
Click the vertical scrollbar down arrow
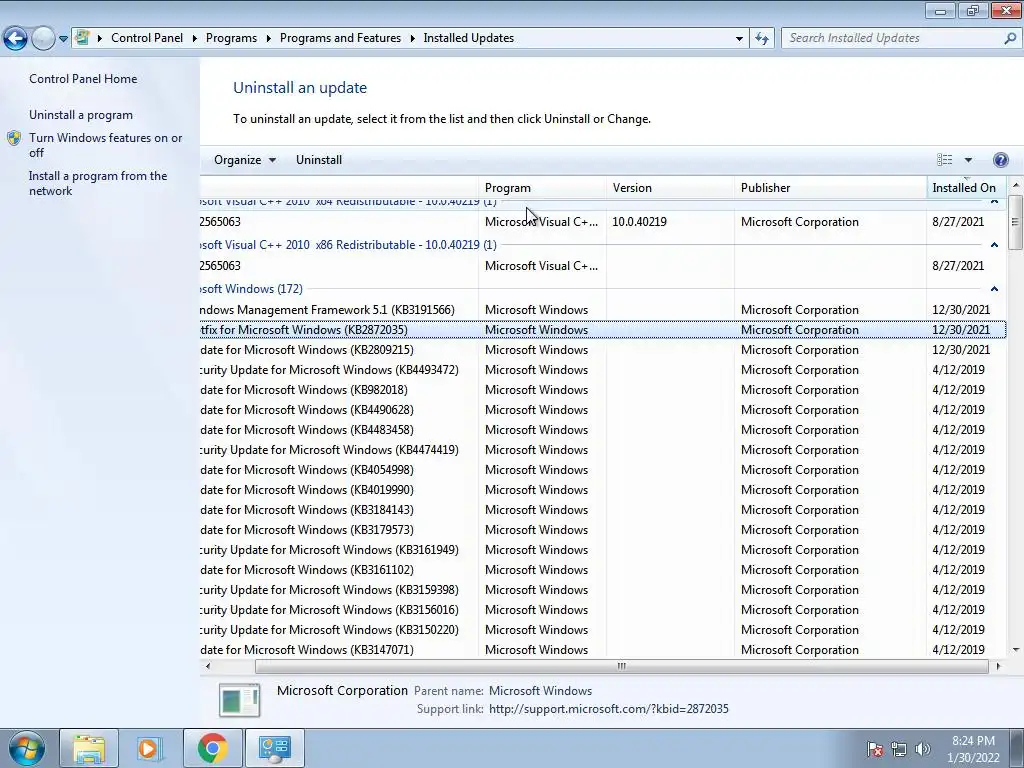(1016, 650)
